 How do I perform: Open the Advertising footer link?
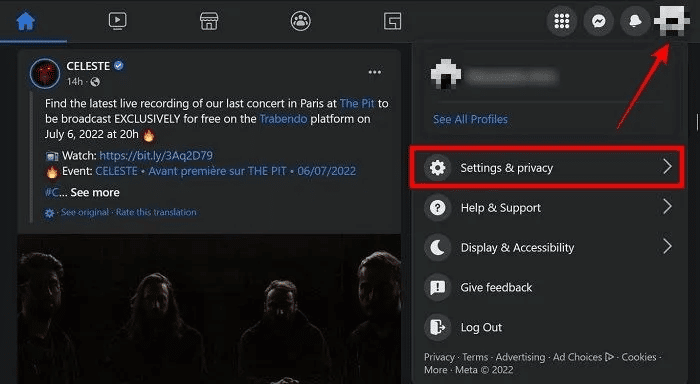520,357
